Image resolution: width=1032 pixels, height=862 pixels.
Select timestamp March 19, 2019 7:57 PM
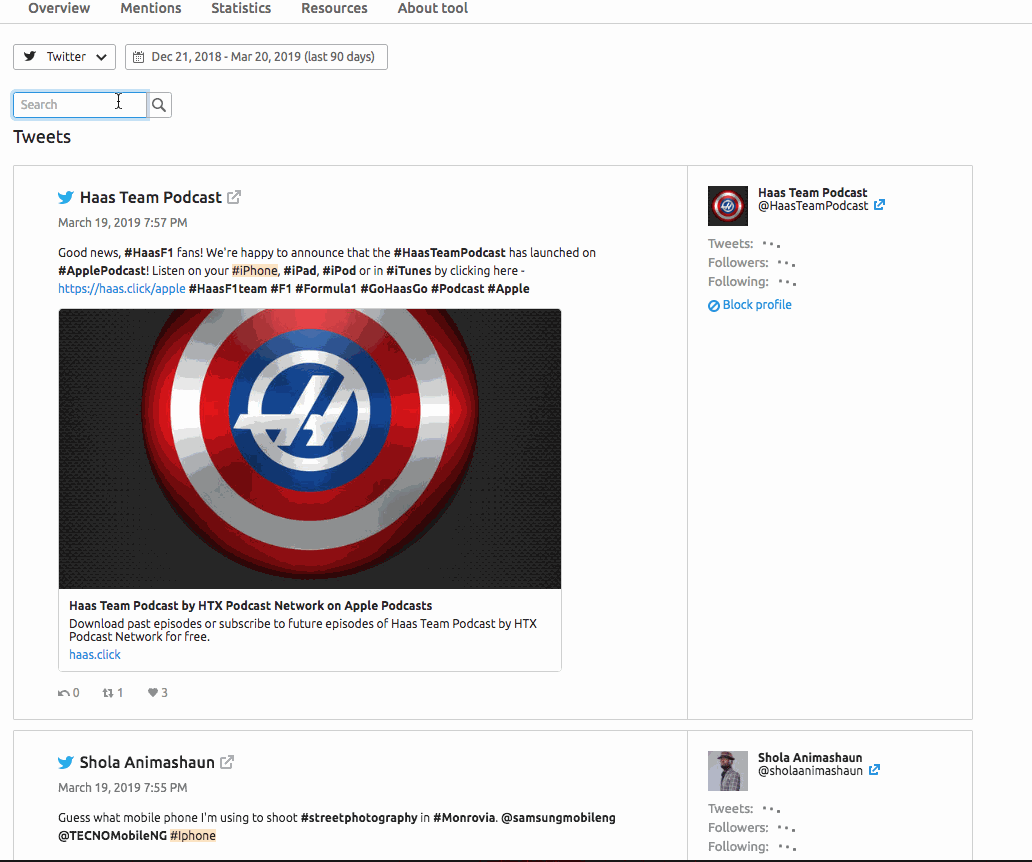[122, 222]
